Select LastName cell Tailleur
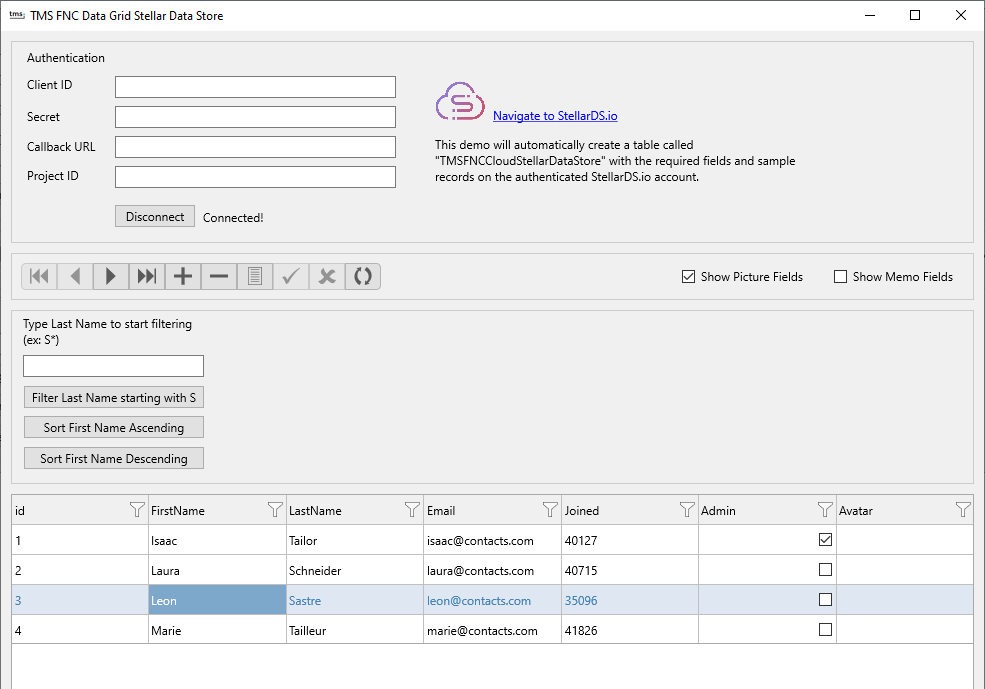This screenshot has width=985, height=689. 355,630
